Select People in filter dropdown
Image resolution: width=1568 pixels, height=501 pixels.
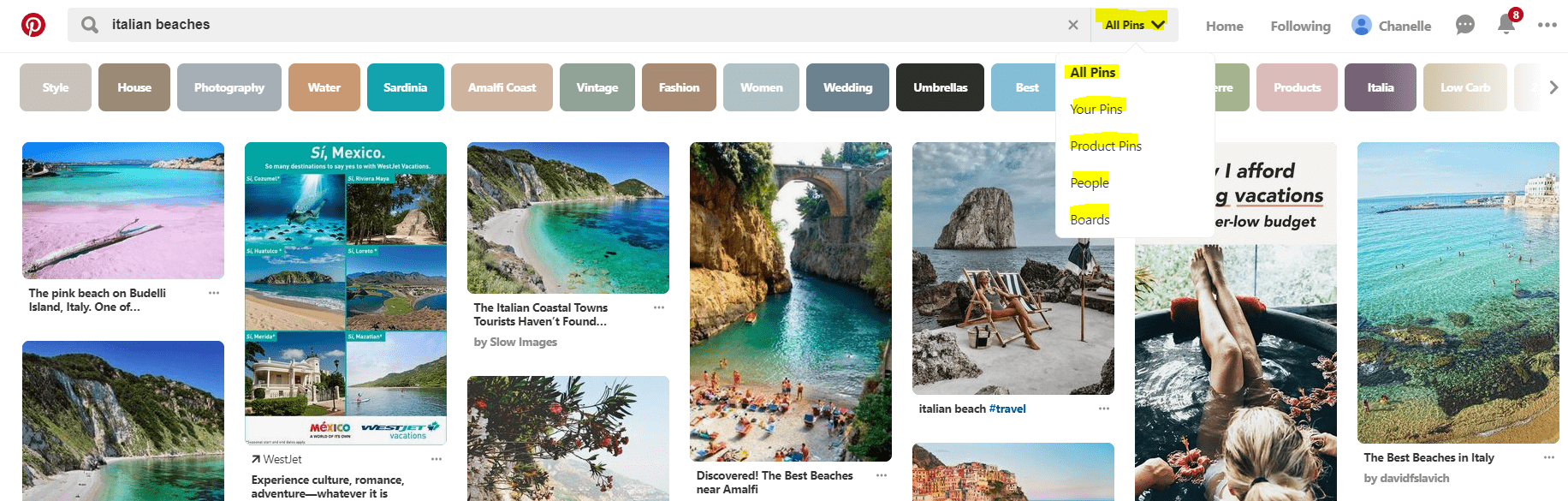tap(1089, 182)
